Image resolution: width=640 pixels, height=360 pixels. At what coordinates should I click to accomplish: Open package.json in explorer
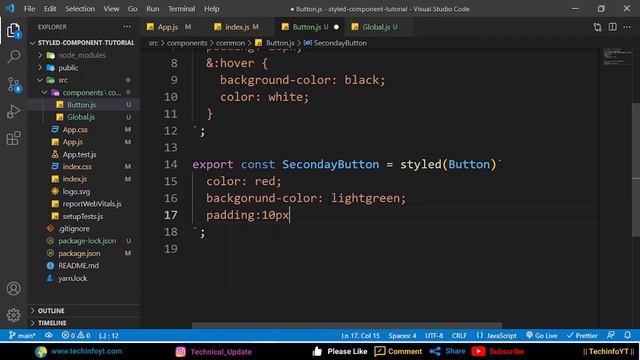click(x=84, y=253)
